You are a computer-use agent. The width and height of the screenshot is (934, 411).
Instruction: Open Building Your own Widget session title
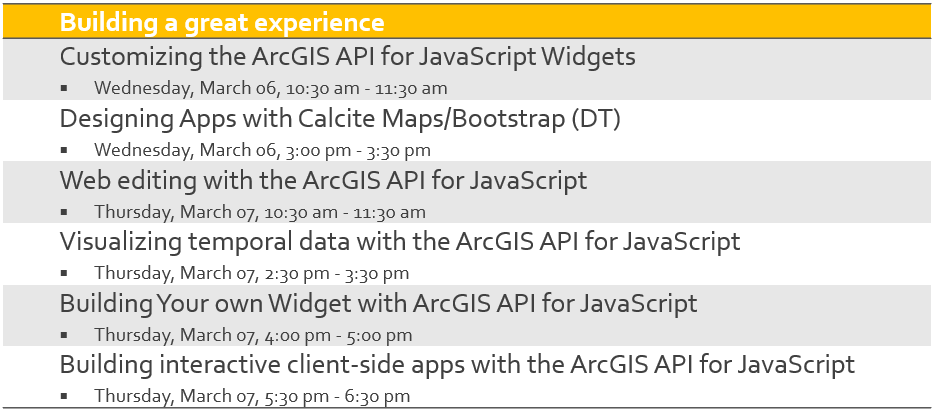378,304
